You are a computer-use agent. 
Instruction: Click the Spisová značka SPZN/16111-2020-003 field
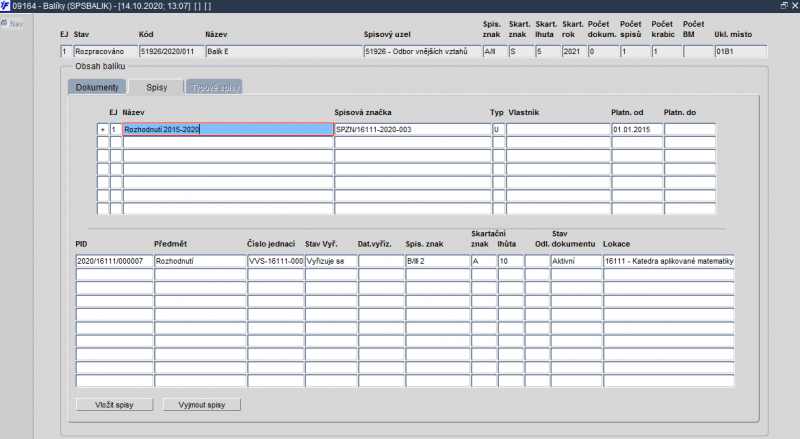[x=411, y=129]
